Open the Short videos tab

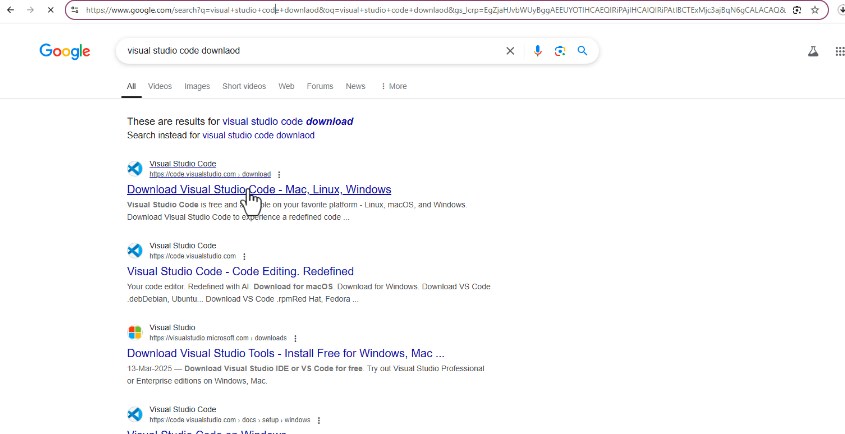tap(244, 86)
